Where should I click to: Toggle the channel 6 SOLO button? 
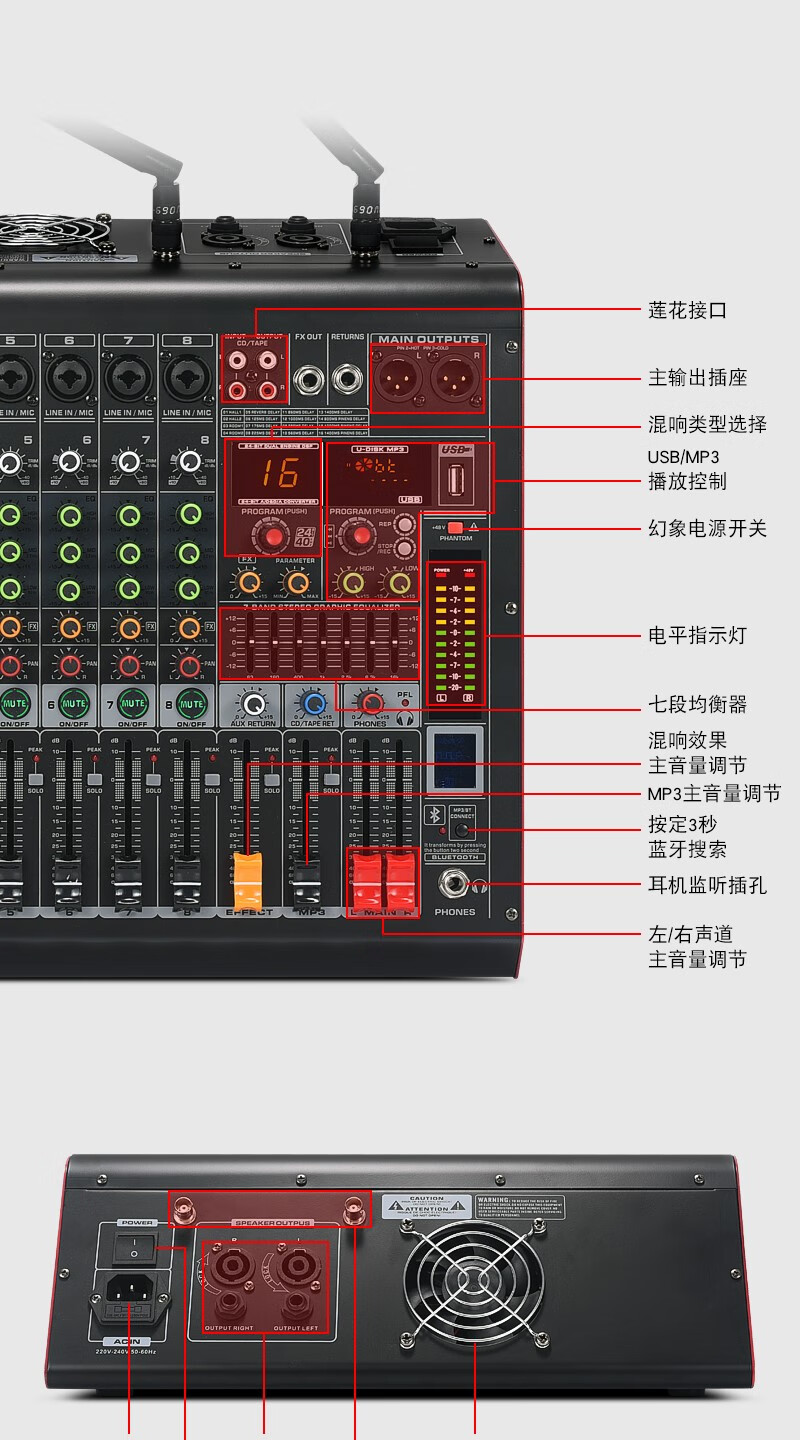point(94,777)
